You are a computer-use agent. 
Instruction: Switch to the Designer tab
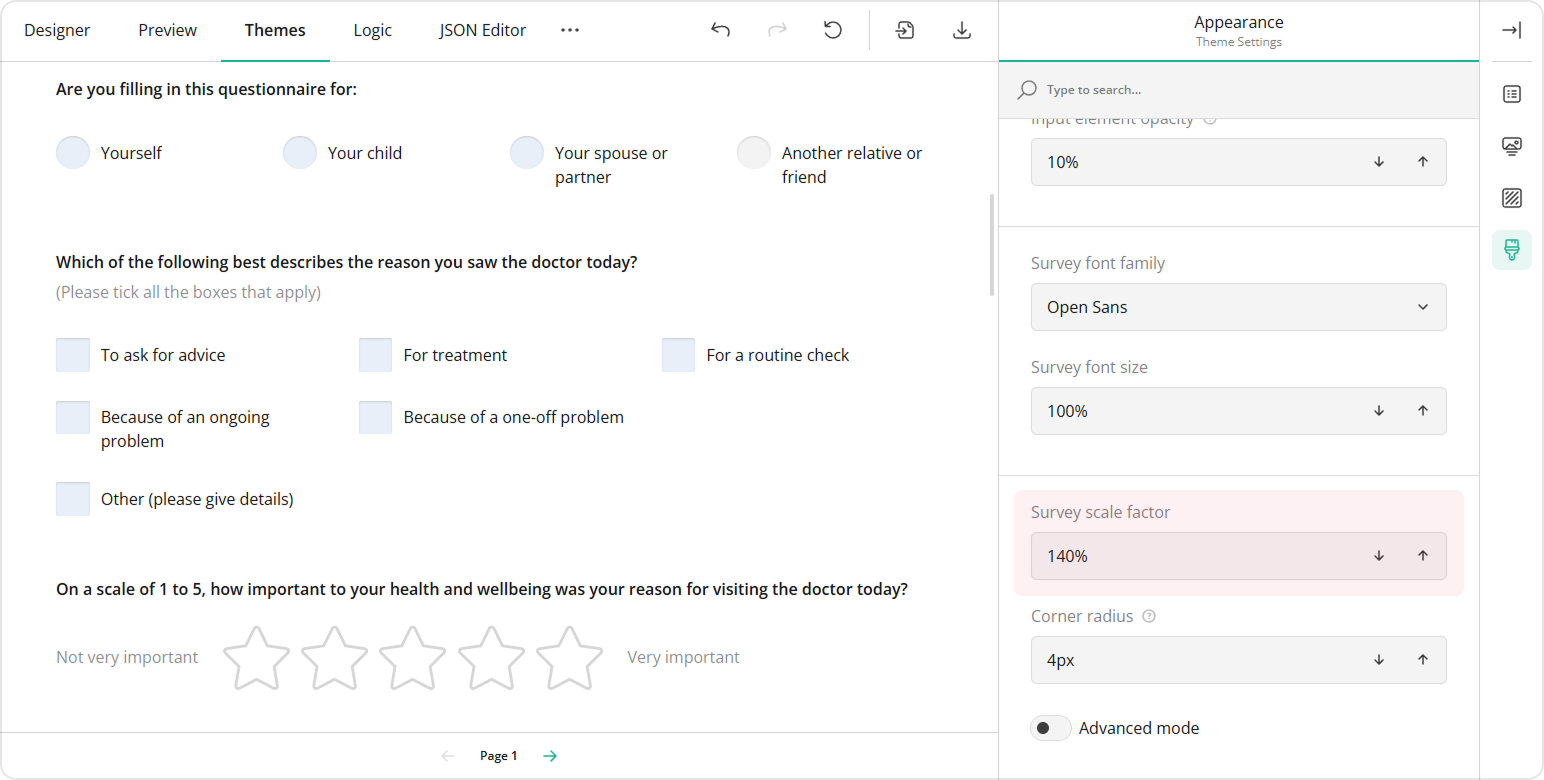click(57, 30)
